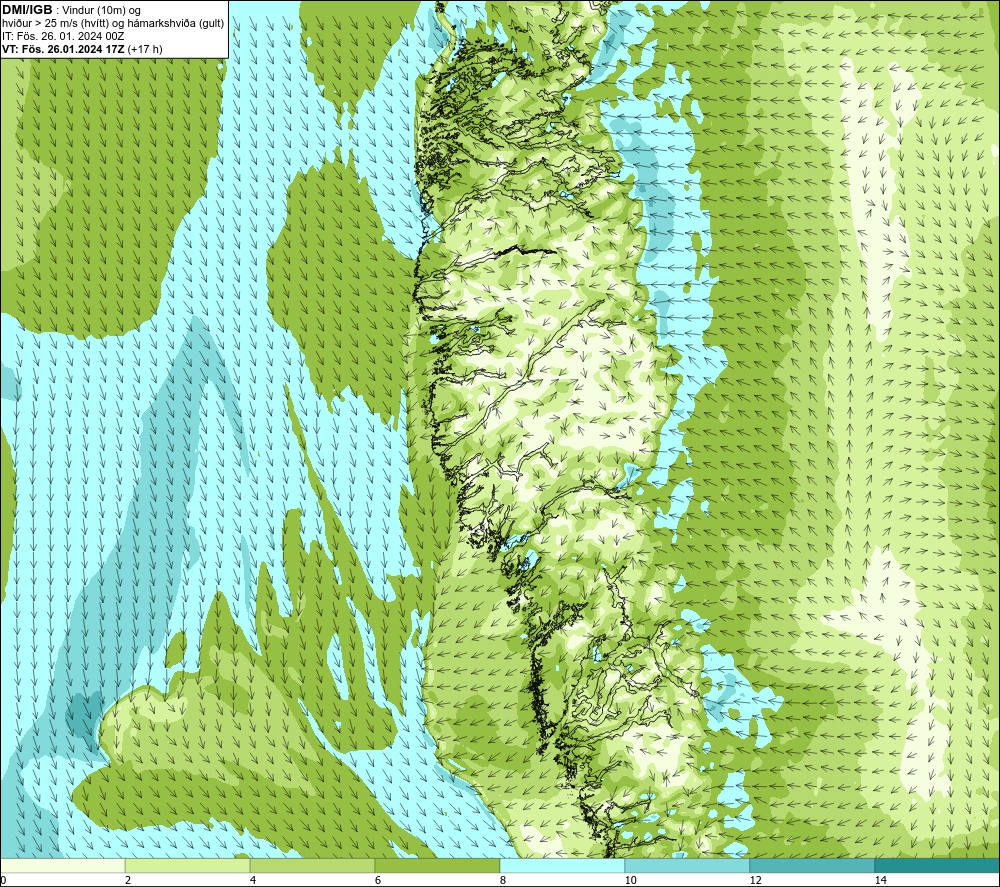Click the 0–2 m/s palest color band
Viewport: 1000px width, 887px height.
point(62,865)
